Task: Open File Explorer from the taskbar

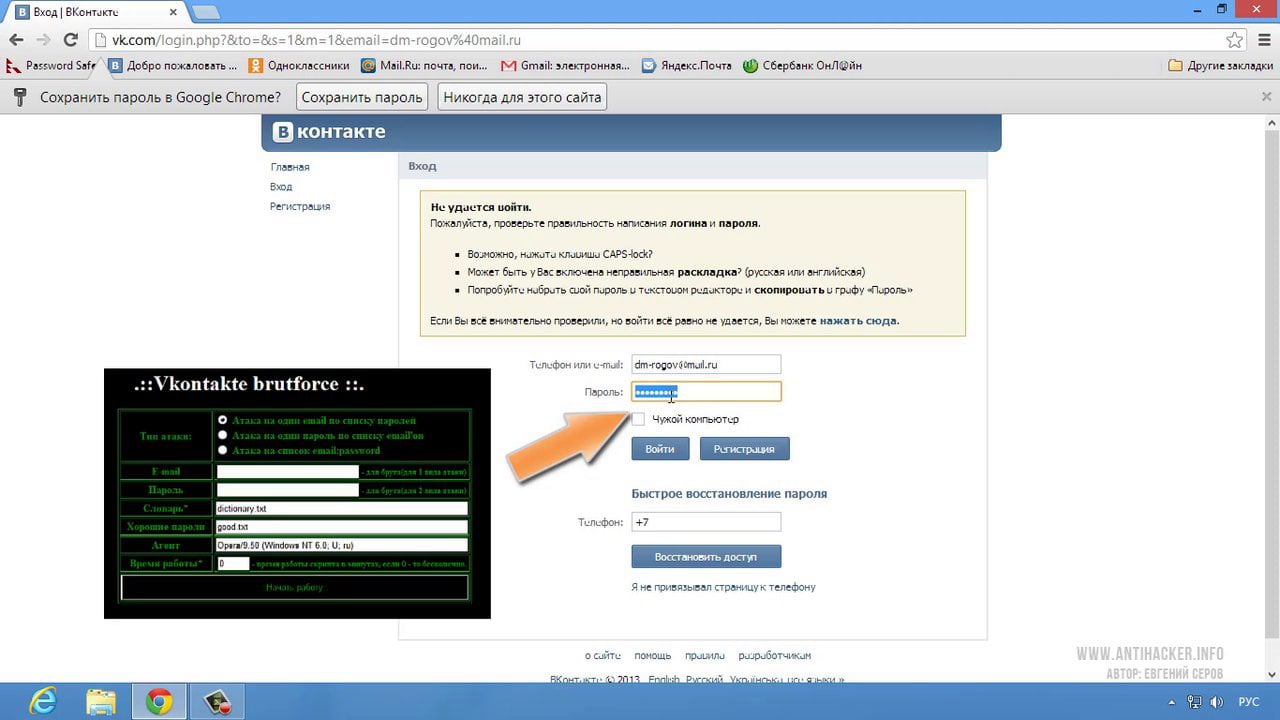Action: (x=100, y=702)
